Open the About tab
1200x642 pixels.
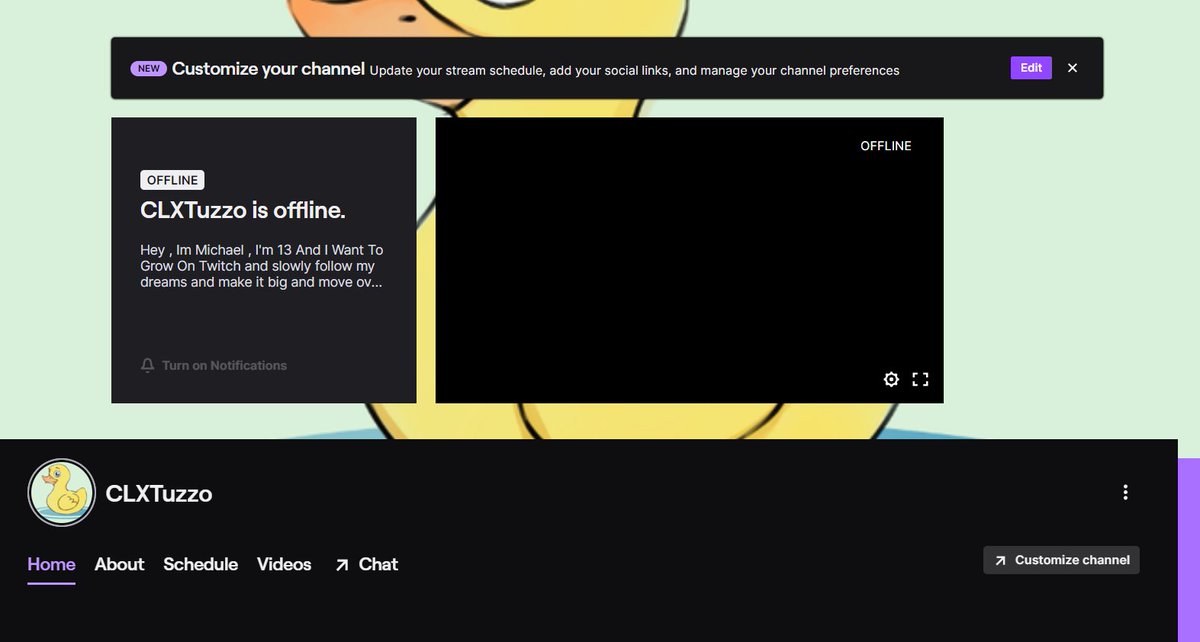tap(119, 565)
